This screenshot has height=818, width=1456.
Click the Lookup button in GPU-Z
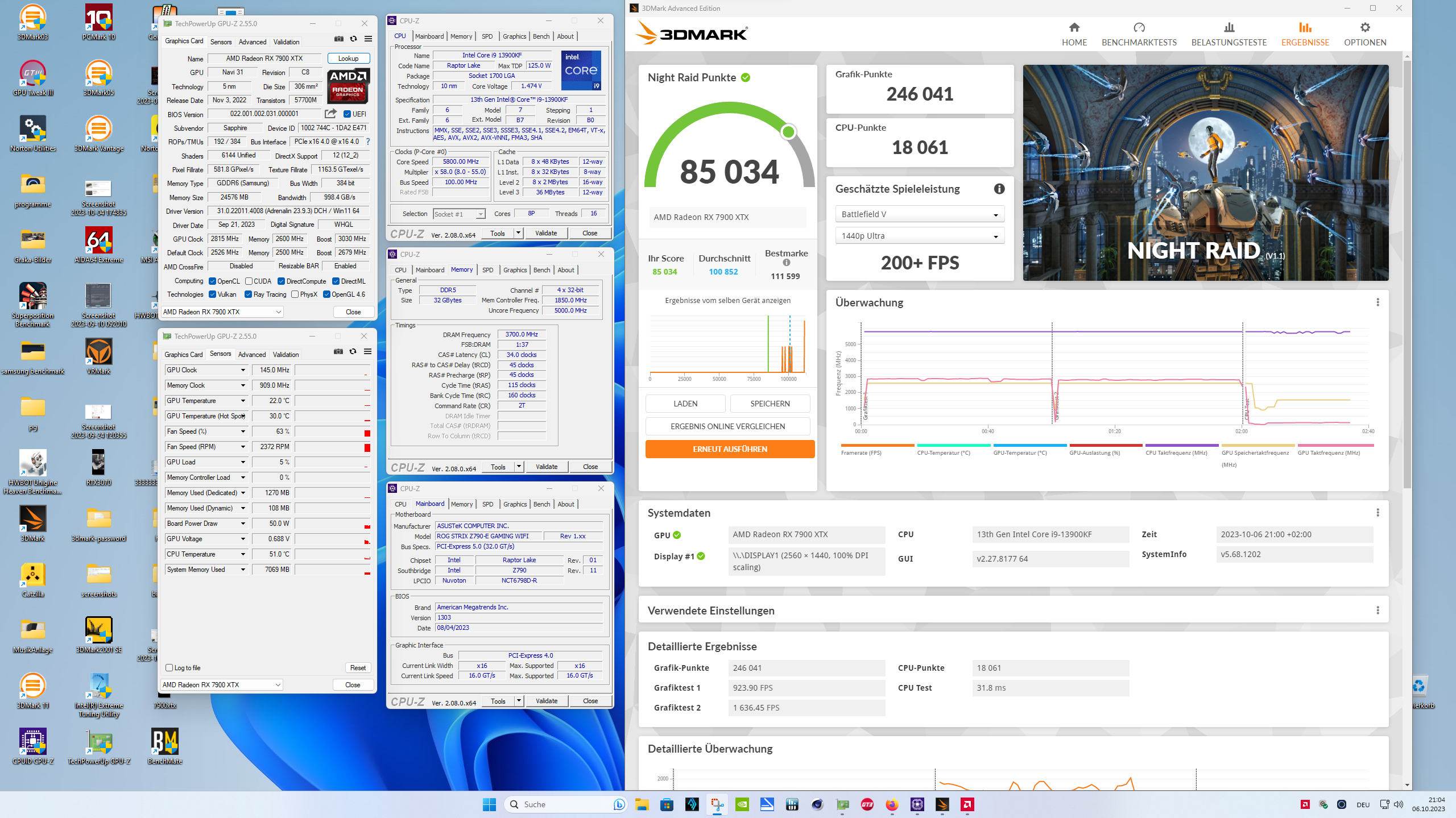tap(349, 59)
